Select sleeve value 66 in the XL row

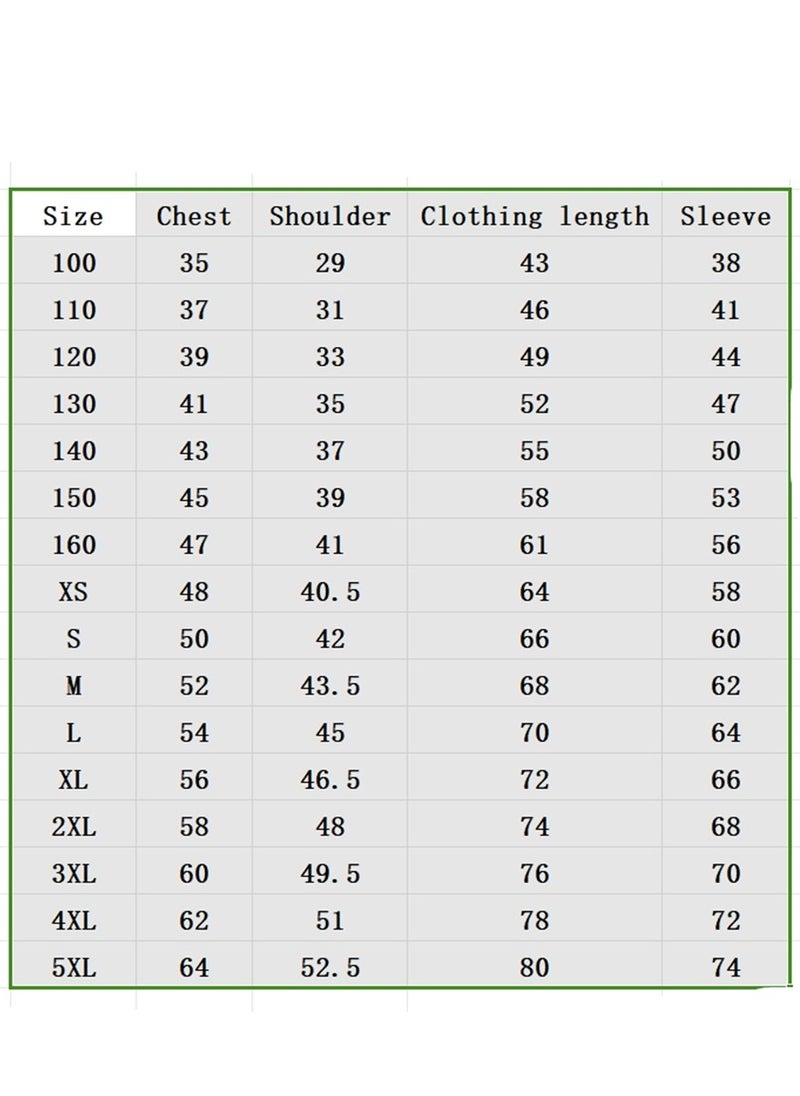click(725, 777)
